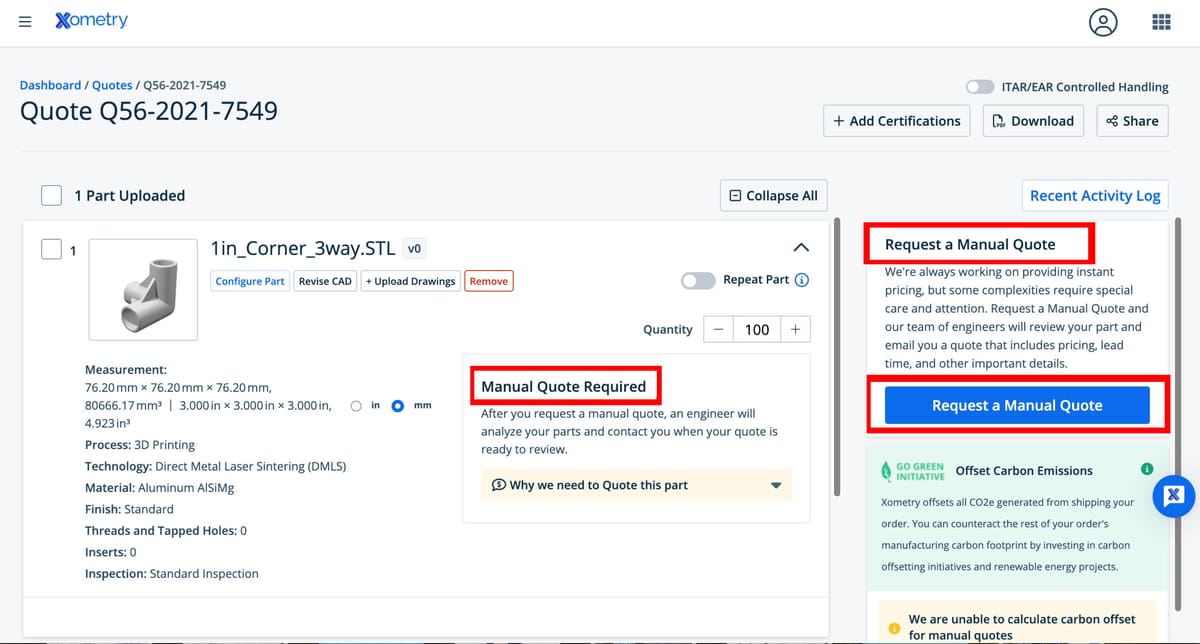
Task: Open the floating Xometry chat icon
Action: pyautogui.click(x=1174, y=496)
